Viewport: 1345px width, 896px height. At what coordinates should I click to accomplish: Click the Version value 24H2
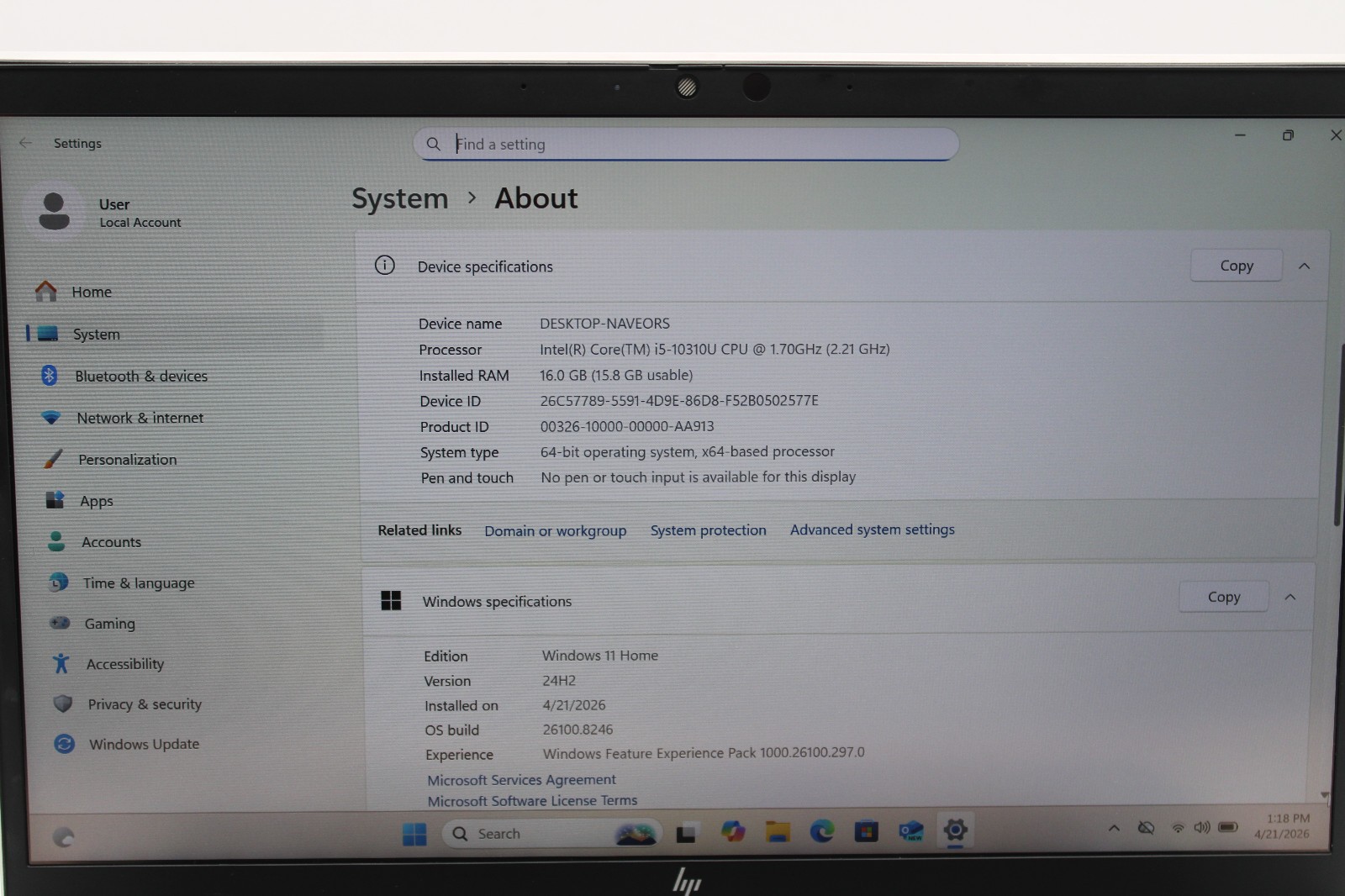pos(559,681)
